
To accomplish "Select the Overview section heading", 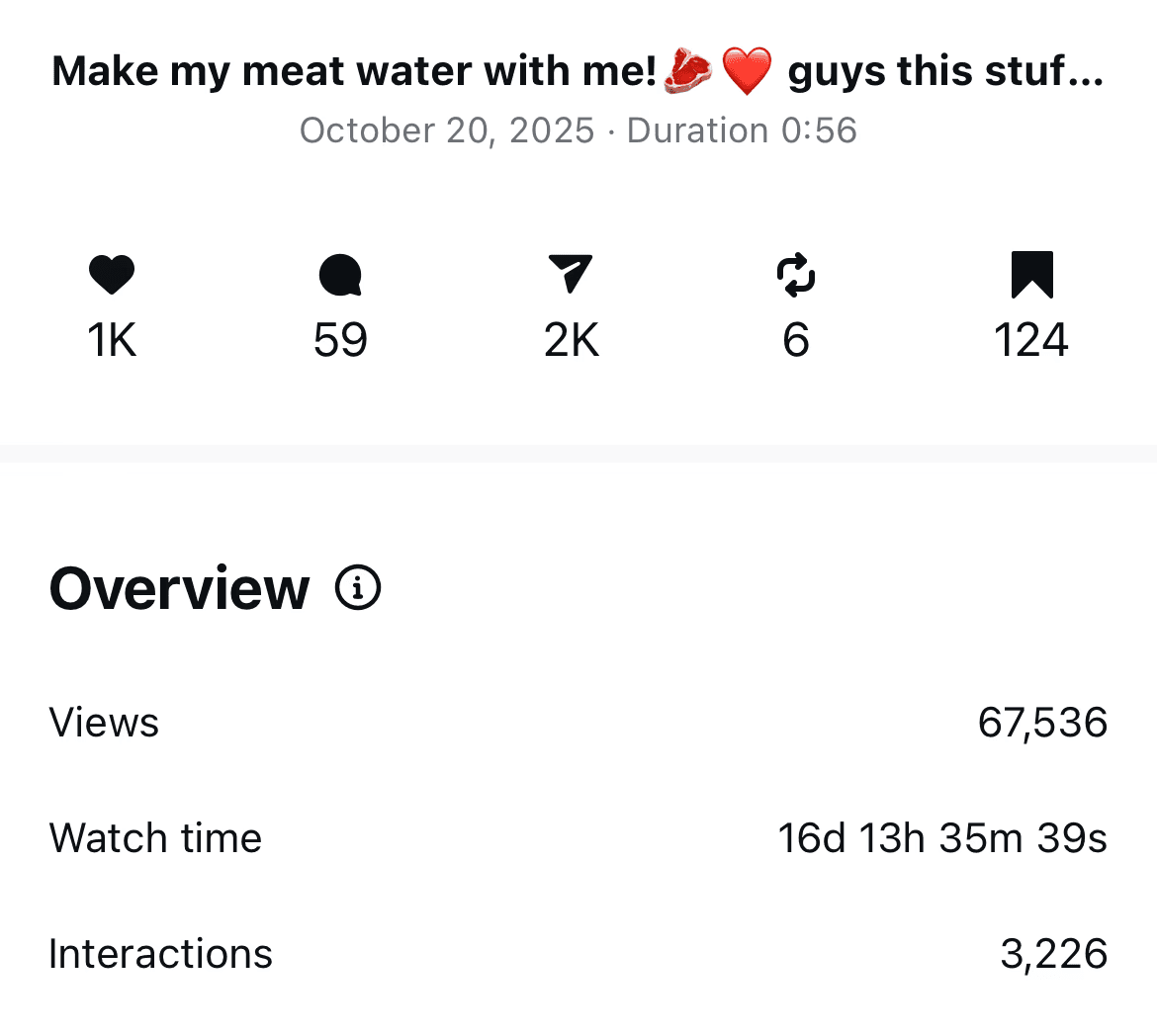I will (180, 588).
